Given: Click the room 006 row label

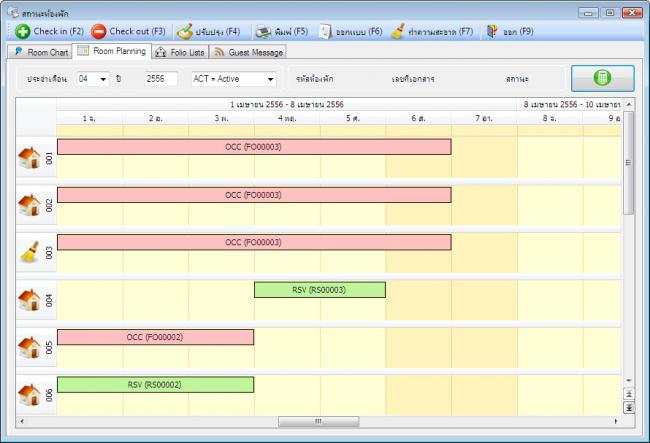Looking at the screenshot, I should coord(49,395).
